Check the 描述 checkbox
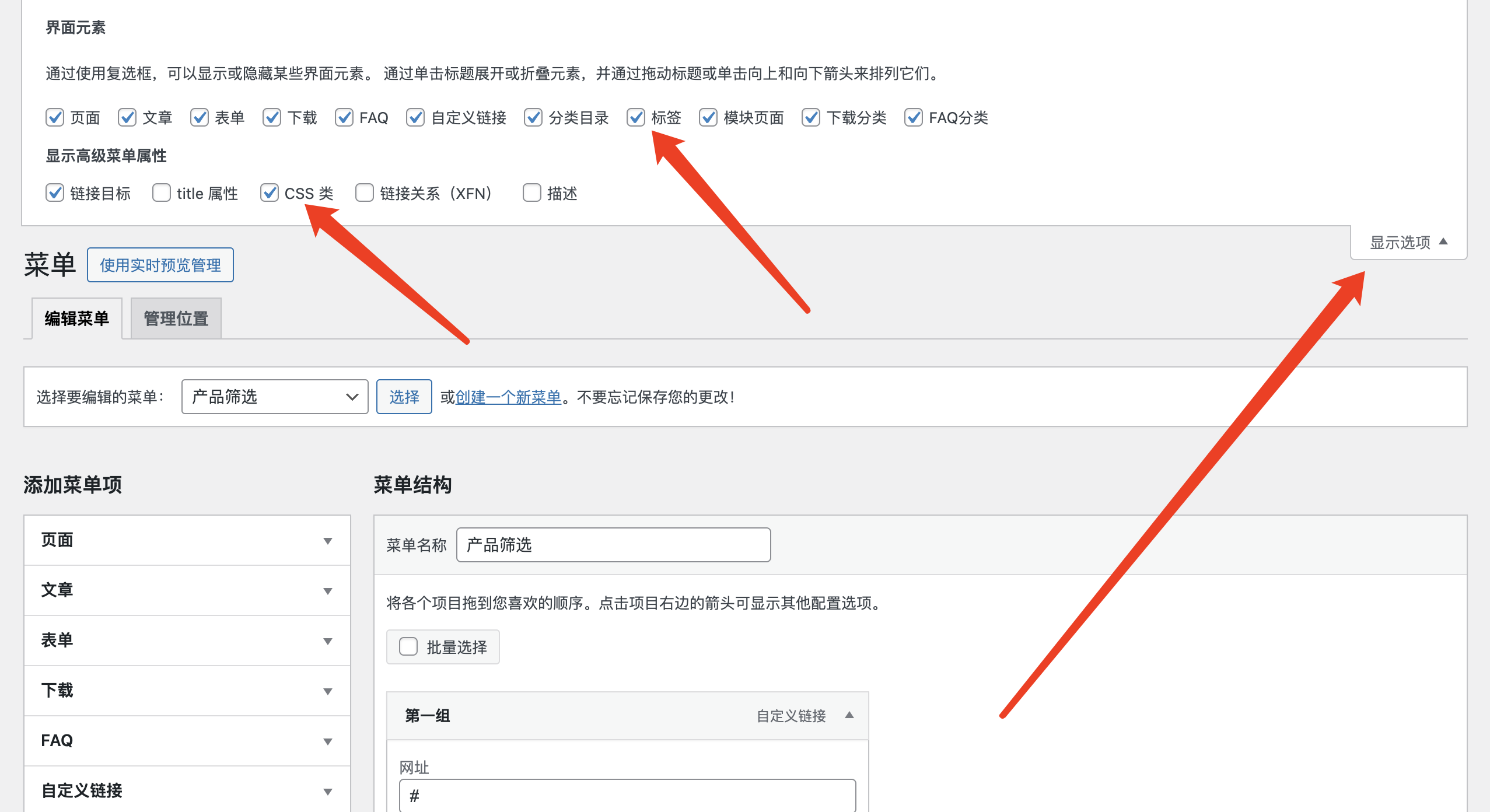 pyautogui.click(x=531, y=192)
